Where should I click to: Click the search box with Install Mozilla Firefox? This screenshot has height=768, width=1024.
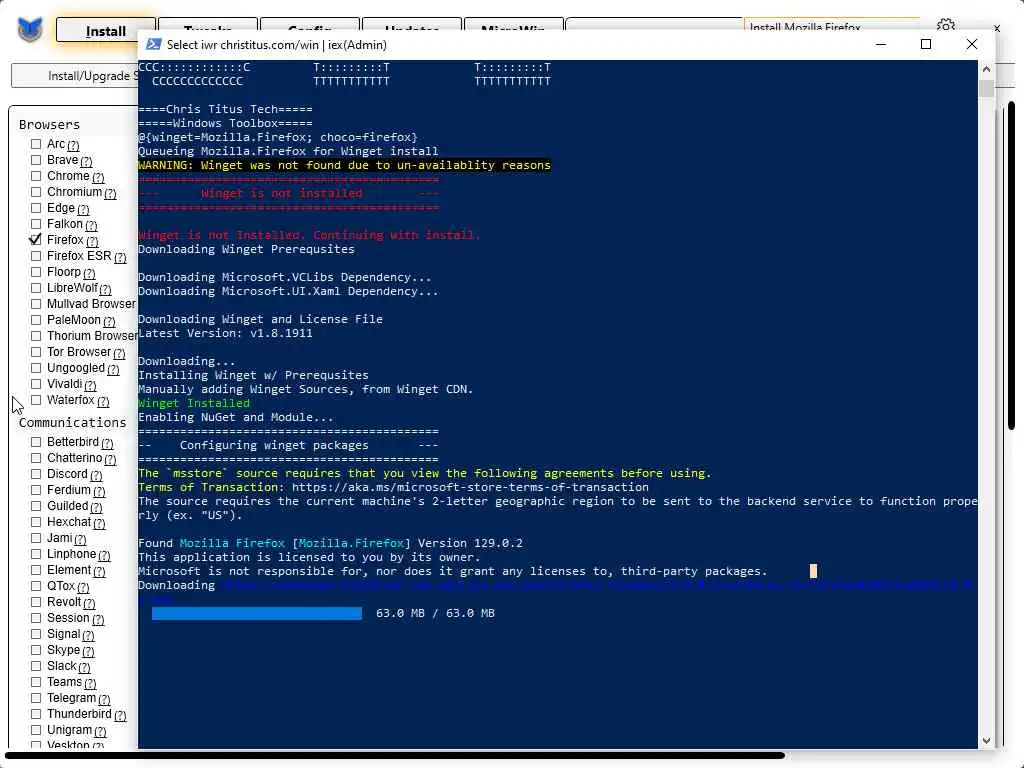831,26
